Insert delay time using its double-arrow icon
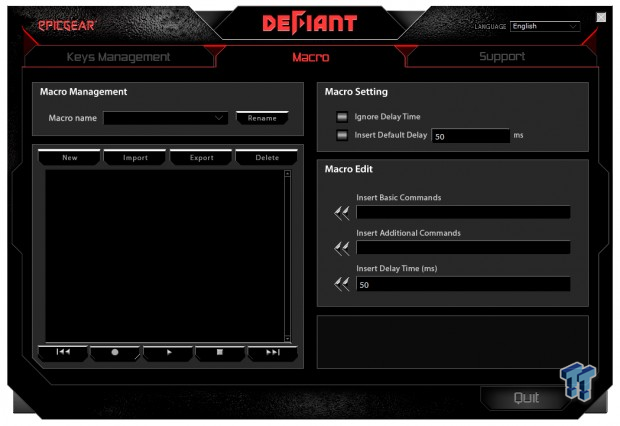 coord(342,284)
